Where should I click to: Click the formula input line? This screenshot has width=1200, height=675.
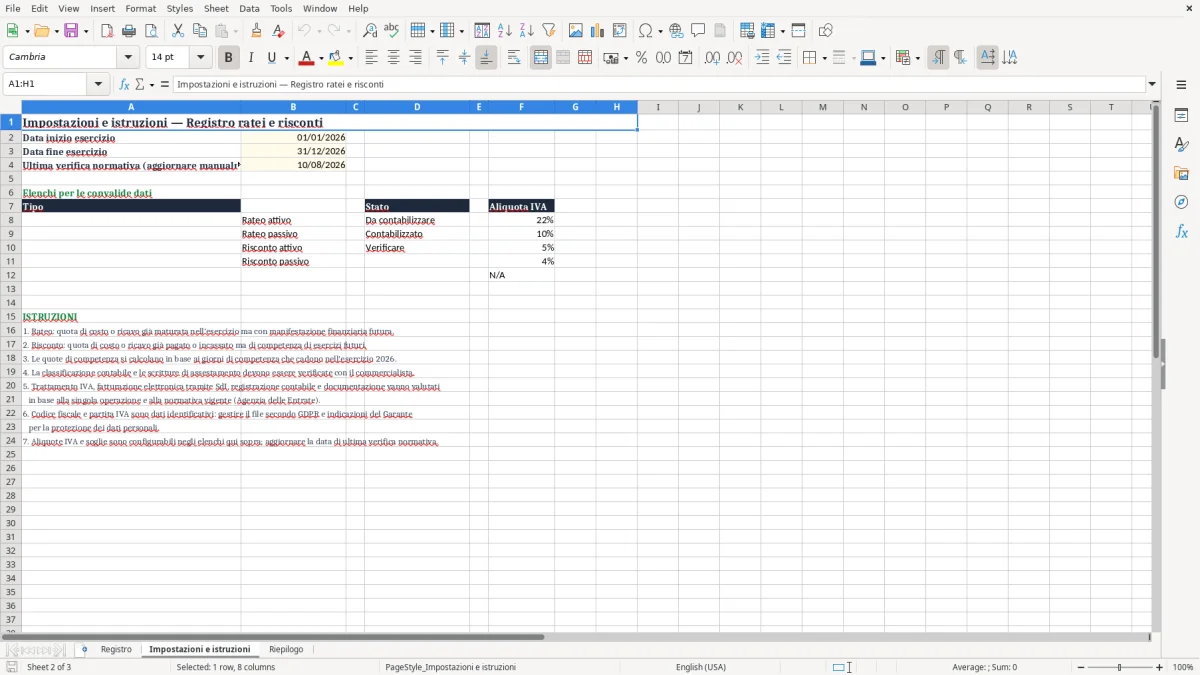click(659, 85)
